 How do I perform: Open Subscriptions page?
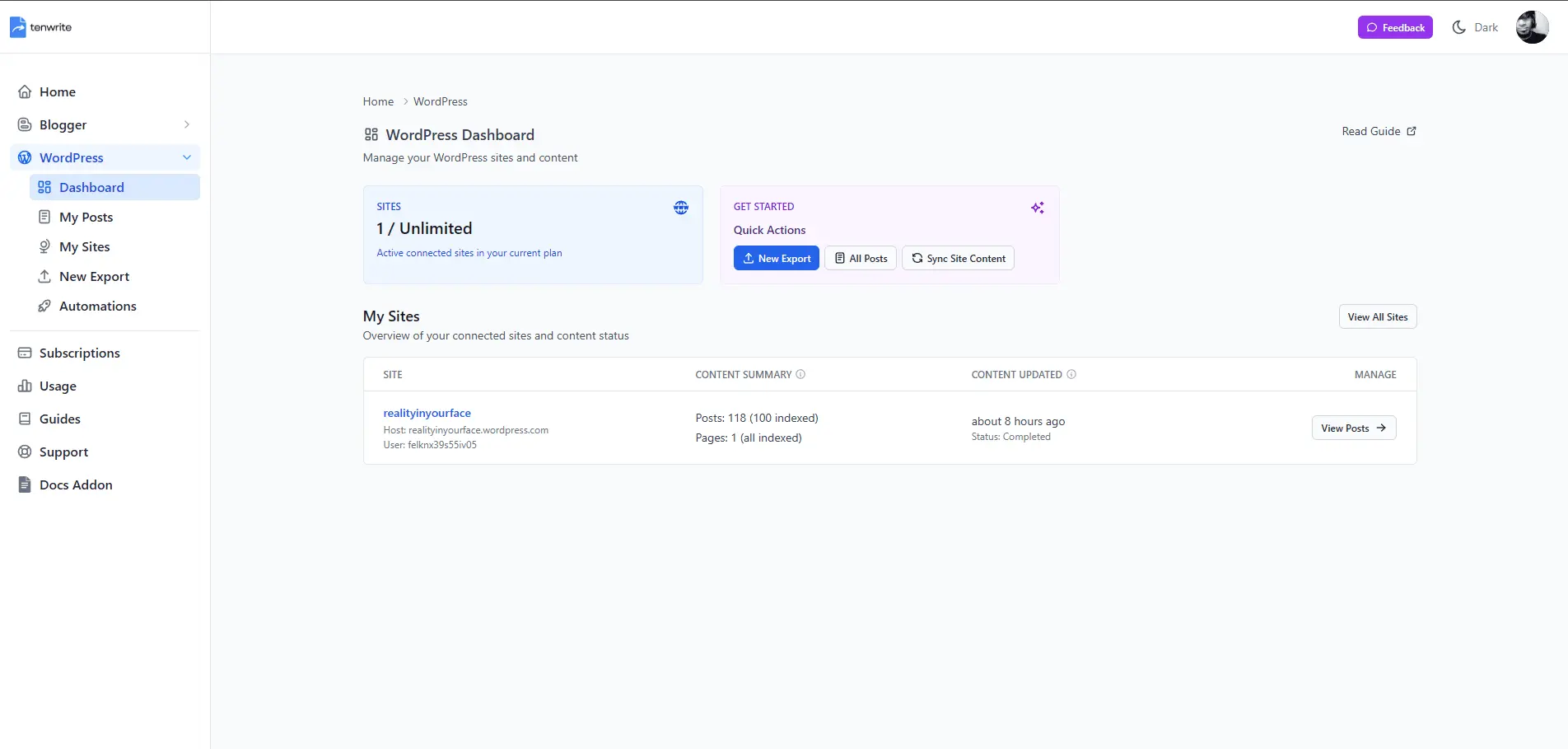tap(105, 353)
